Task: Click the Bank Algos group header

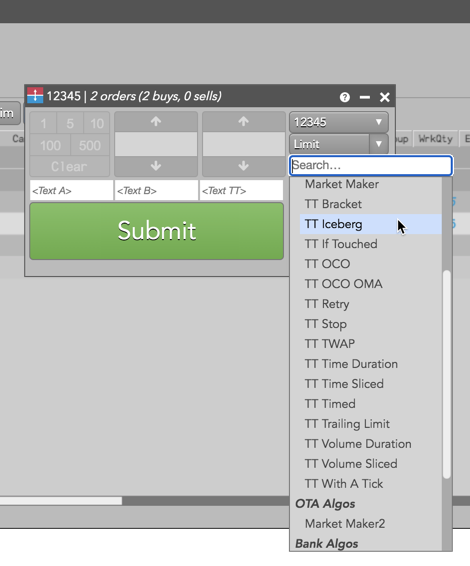Action: click(x=327, y=544)
